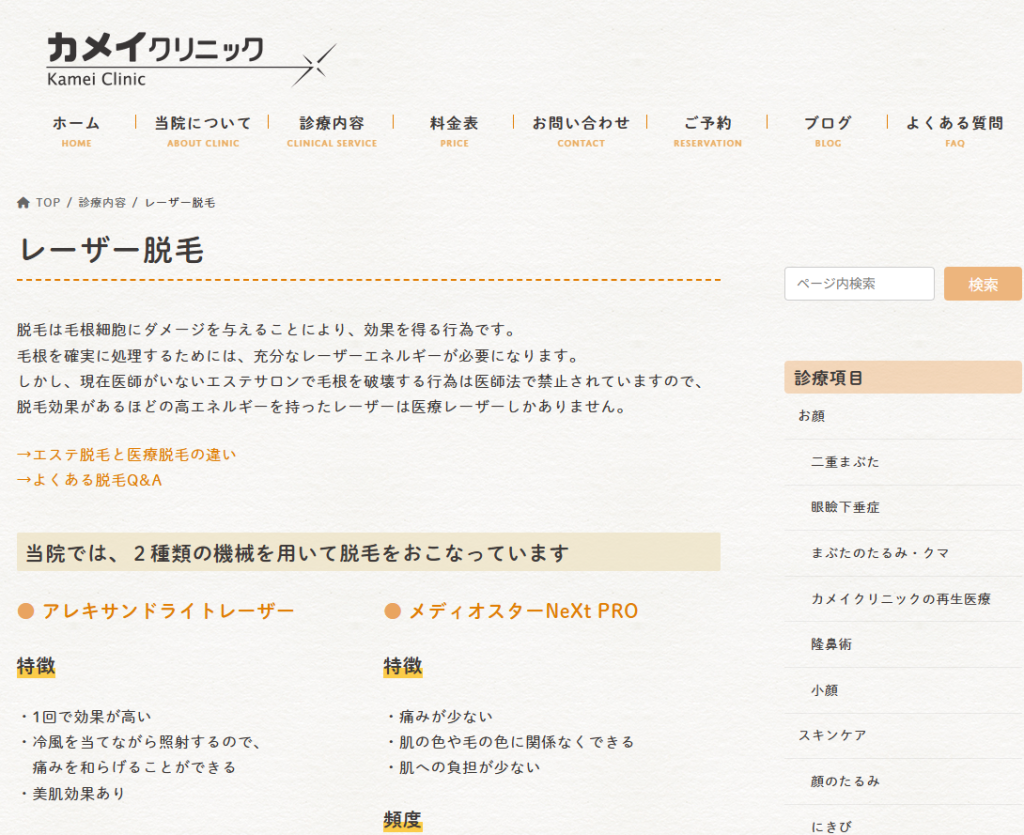The image size is (1024, 835).
Task: Open the よくある脱毛Q&A link
Action: click(x=90, y=480)
